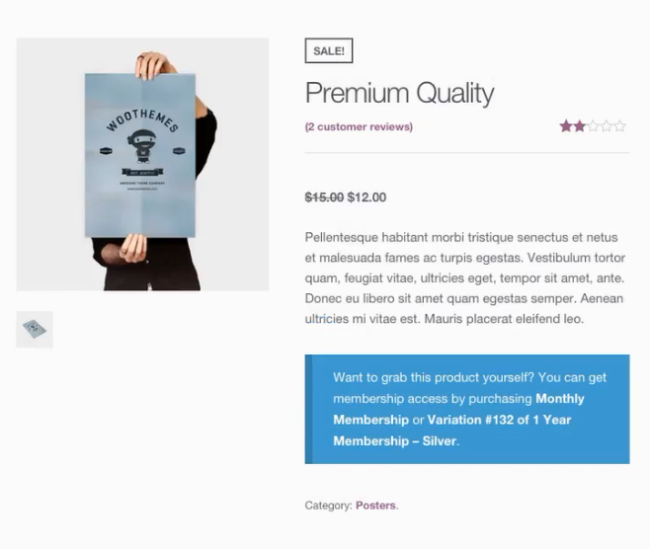This screenshot has width=650, height=549.
Task: Open the 2 customer reviews link
Action: point(359,127)
